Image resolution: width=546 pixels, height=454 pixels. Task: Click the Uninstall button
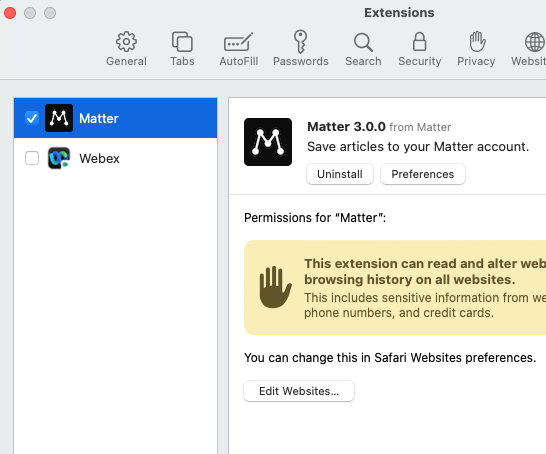click(x=340, y=174)
